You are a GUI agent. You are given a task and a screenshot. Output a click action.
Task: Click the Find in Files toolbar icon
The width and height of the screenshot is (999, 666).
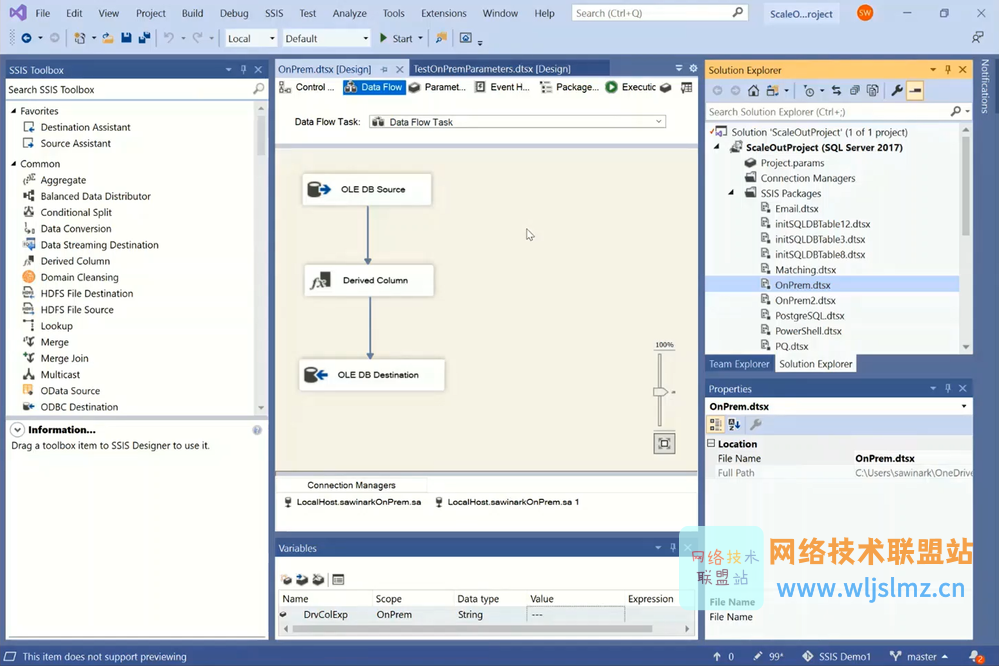pyautogui.click(x=441, y=38)
